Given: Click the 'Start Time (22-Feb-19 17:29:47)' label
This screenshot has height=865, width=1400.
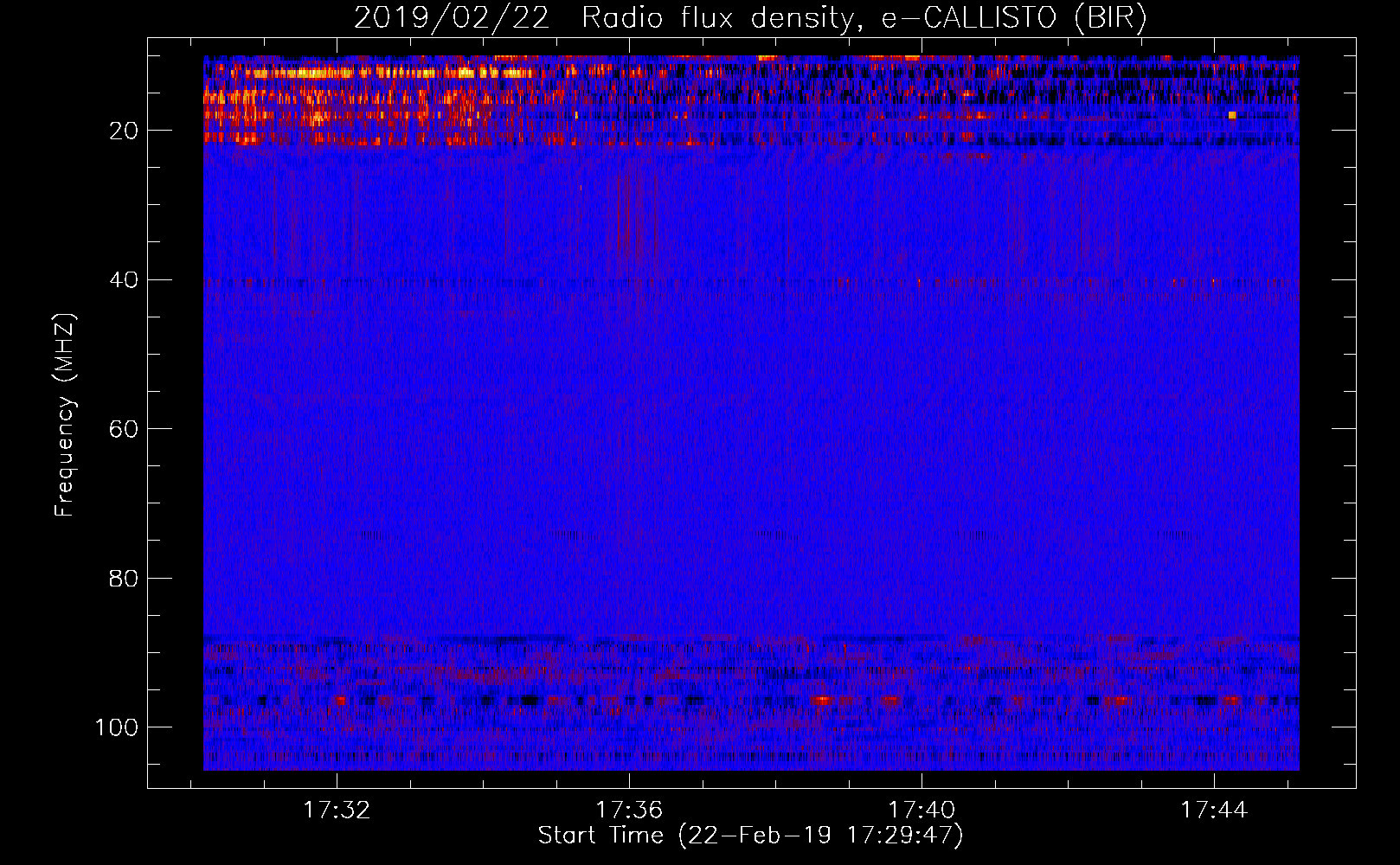Looking at the screenshot, I should (750, 836).
